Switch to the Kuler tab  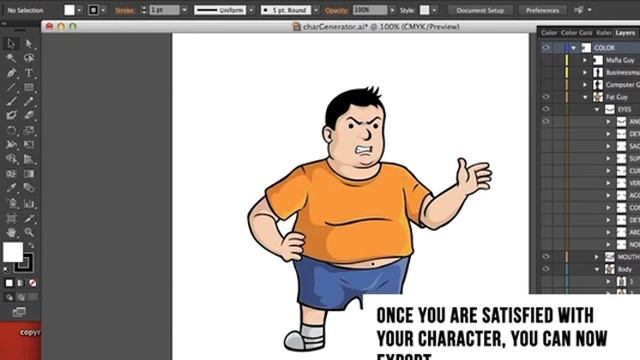(x=604, y=33)
